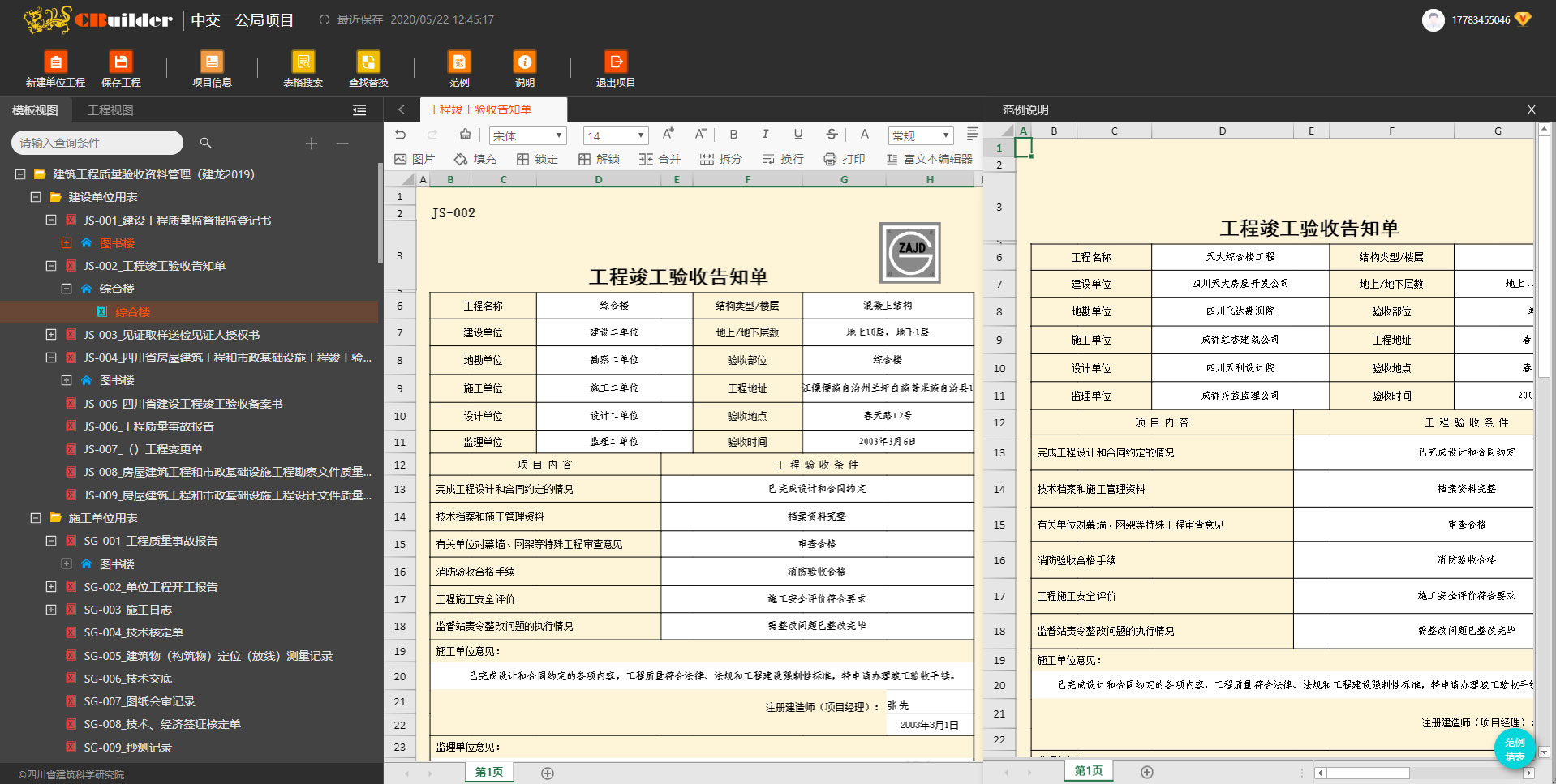The width and height of the screenshot is (1556, 784).
Task: Select the ZAJD logo image in sheet
Action: point(910,252)
